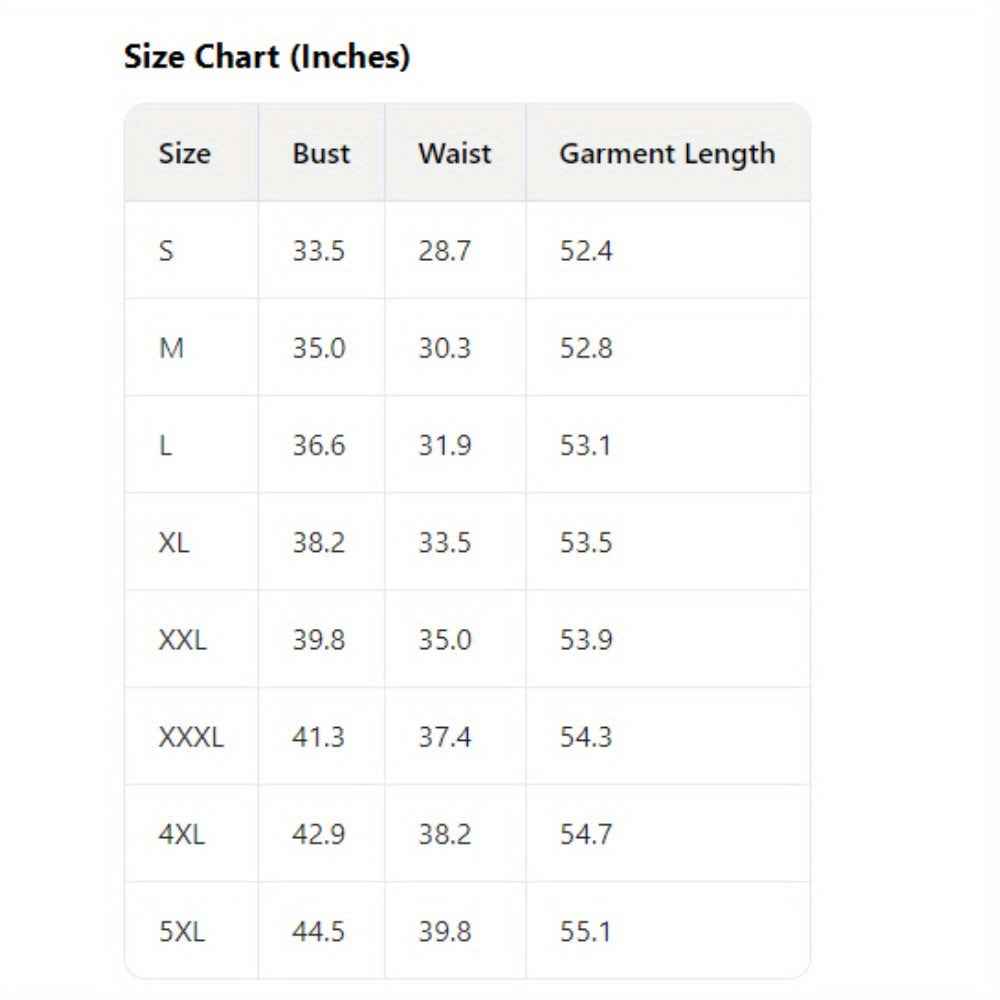1000x1000 pixels.
Task: Click bust value 39.8 for size XXL
Action: tap(318, 640)
